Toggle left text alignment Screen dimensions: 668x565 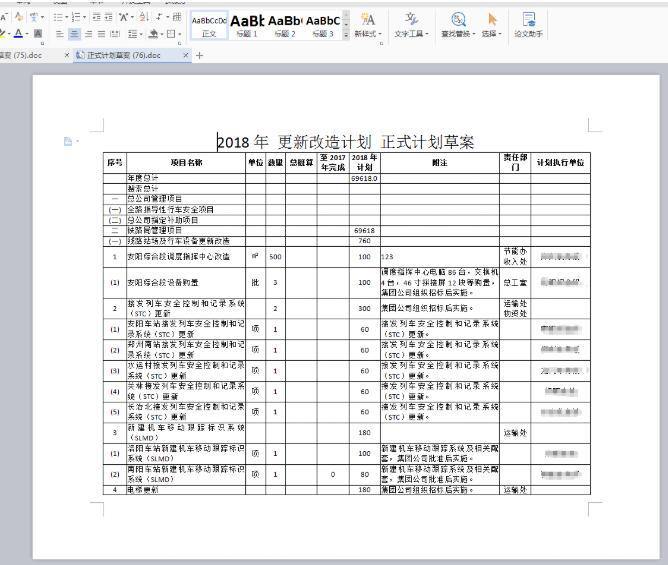(x=59, y=33)
